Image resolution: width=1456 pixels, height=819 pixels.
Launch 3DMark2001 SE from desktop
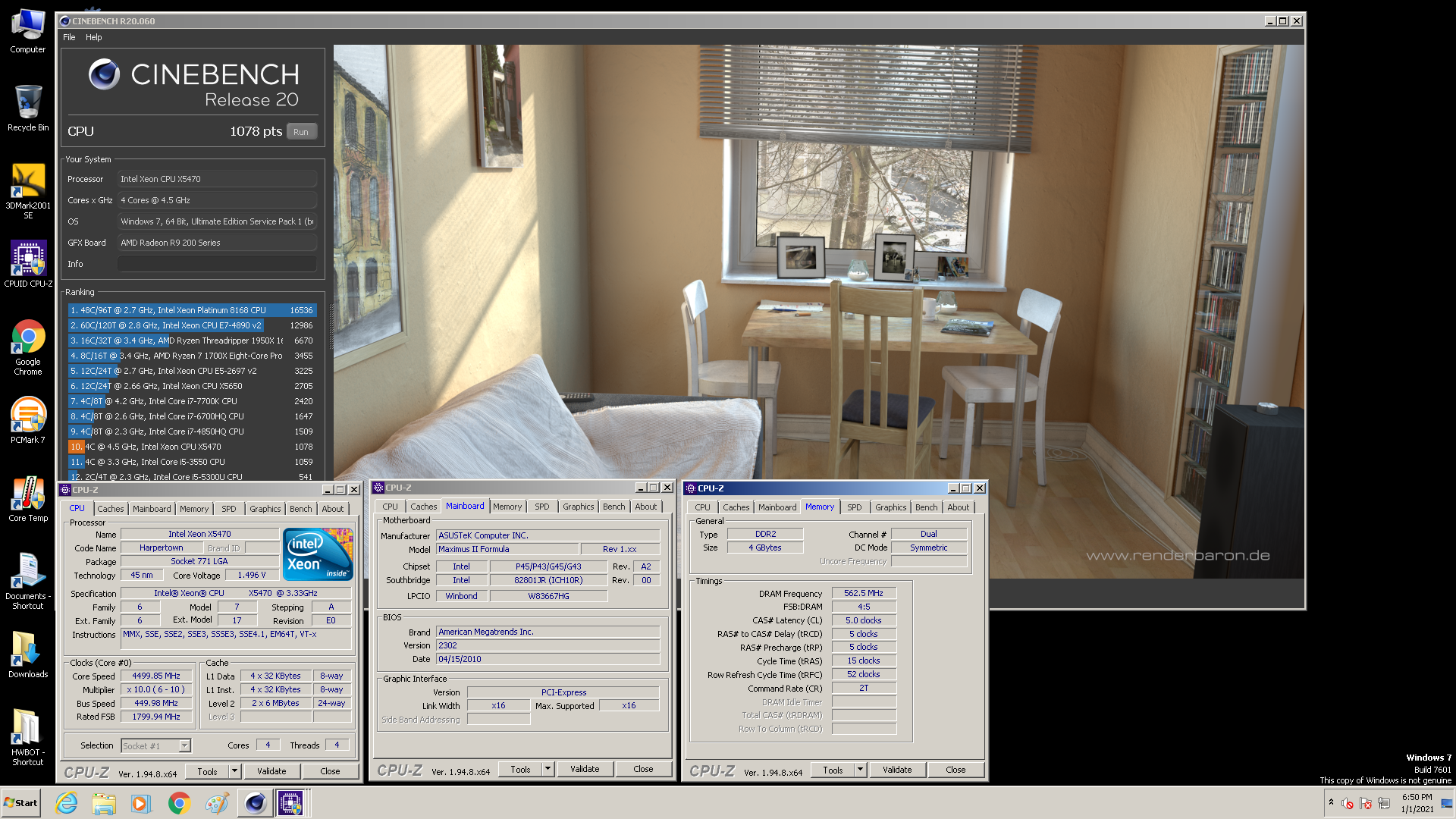tap(28, 192)
